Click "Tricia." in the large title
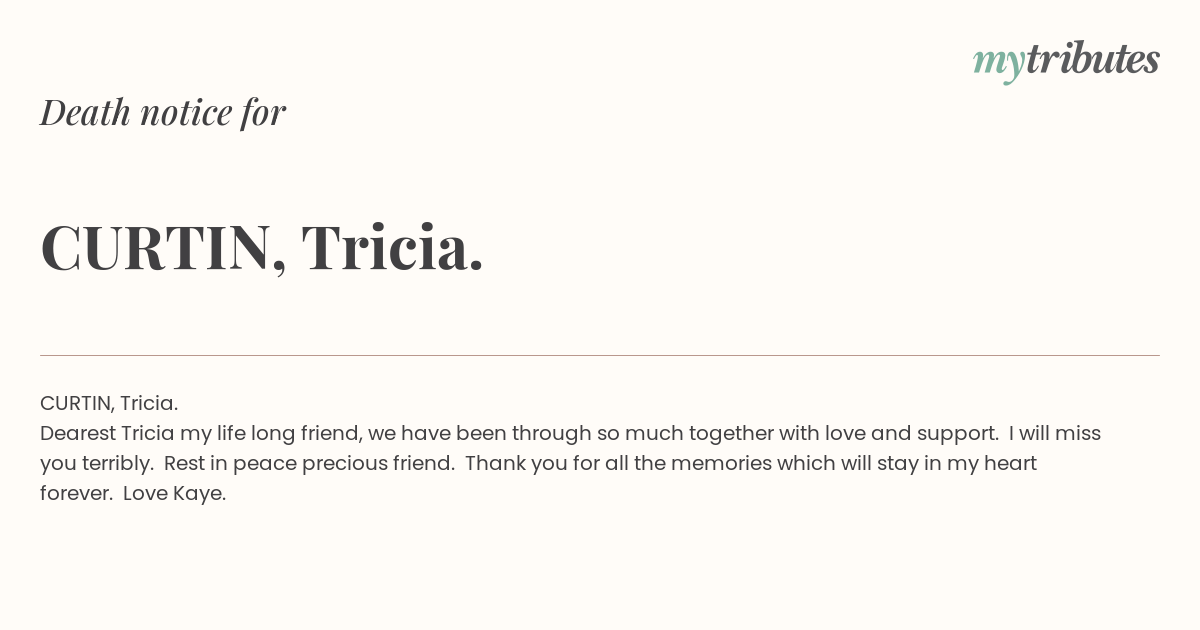Image resolution: width=1200 pixels, height=630 pixels. pos(393,247)
